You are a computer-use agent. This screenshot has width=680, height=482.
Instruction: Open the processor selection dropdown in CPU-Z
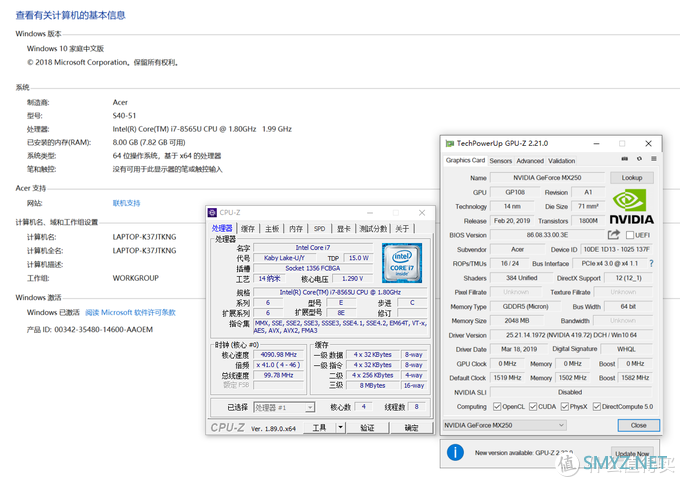click(284, 408)
